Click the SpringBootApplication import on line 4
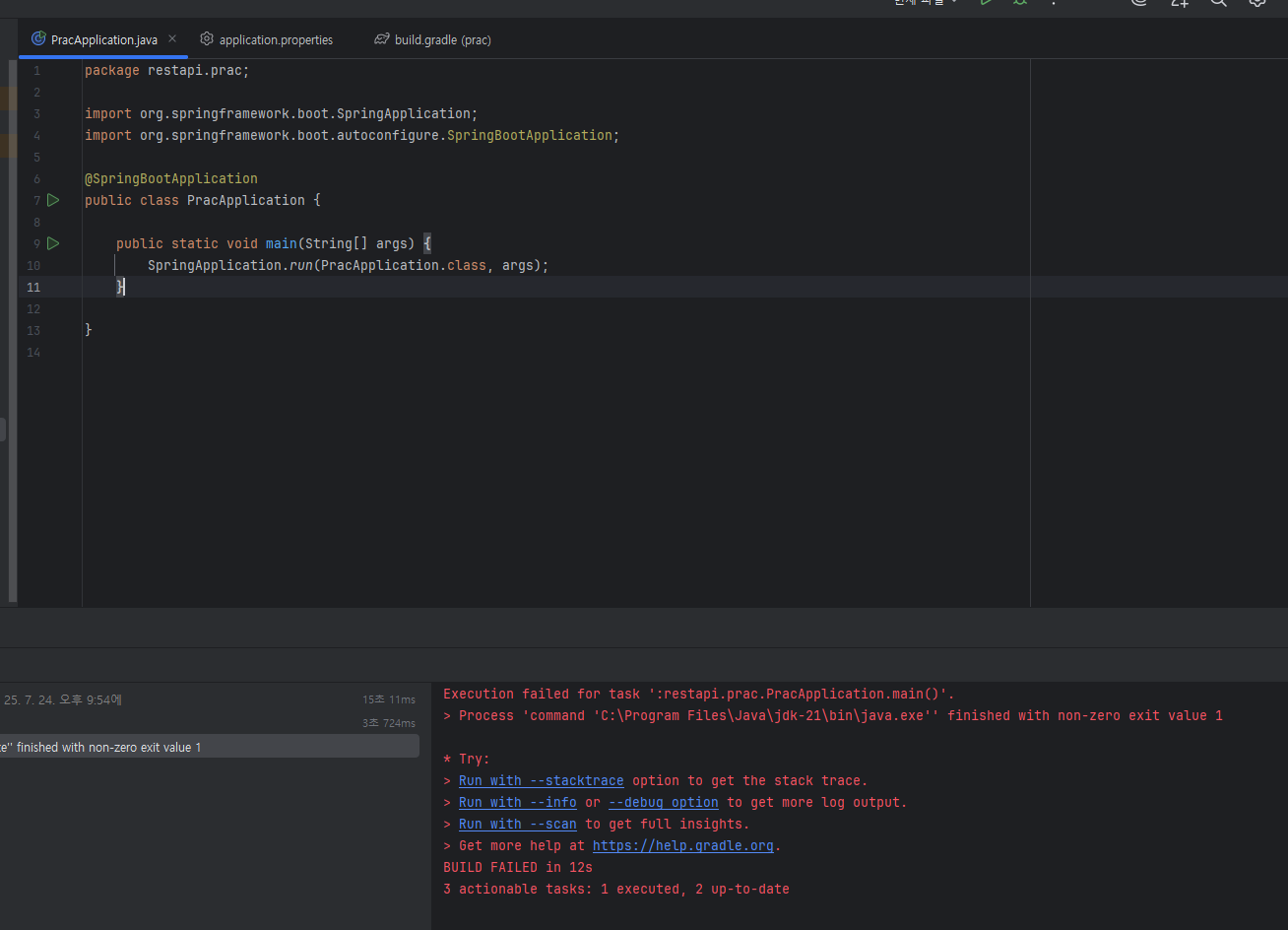Image resolution: width=1288 pixels, height=930 pixels. pos(353,135)
